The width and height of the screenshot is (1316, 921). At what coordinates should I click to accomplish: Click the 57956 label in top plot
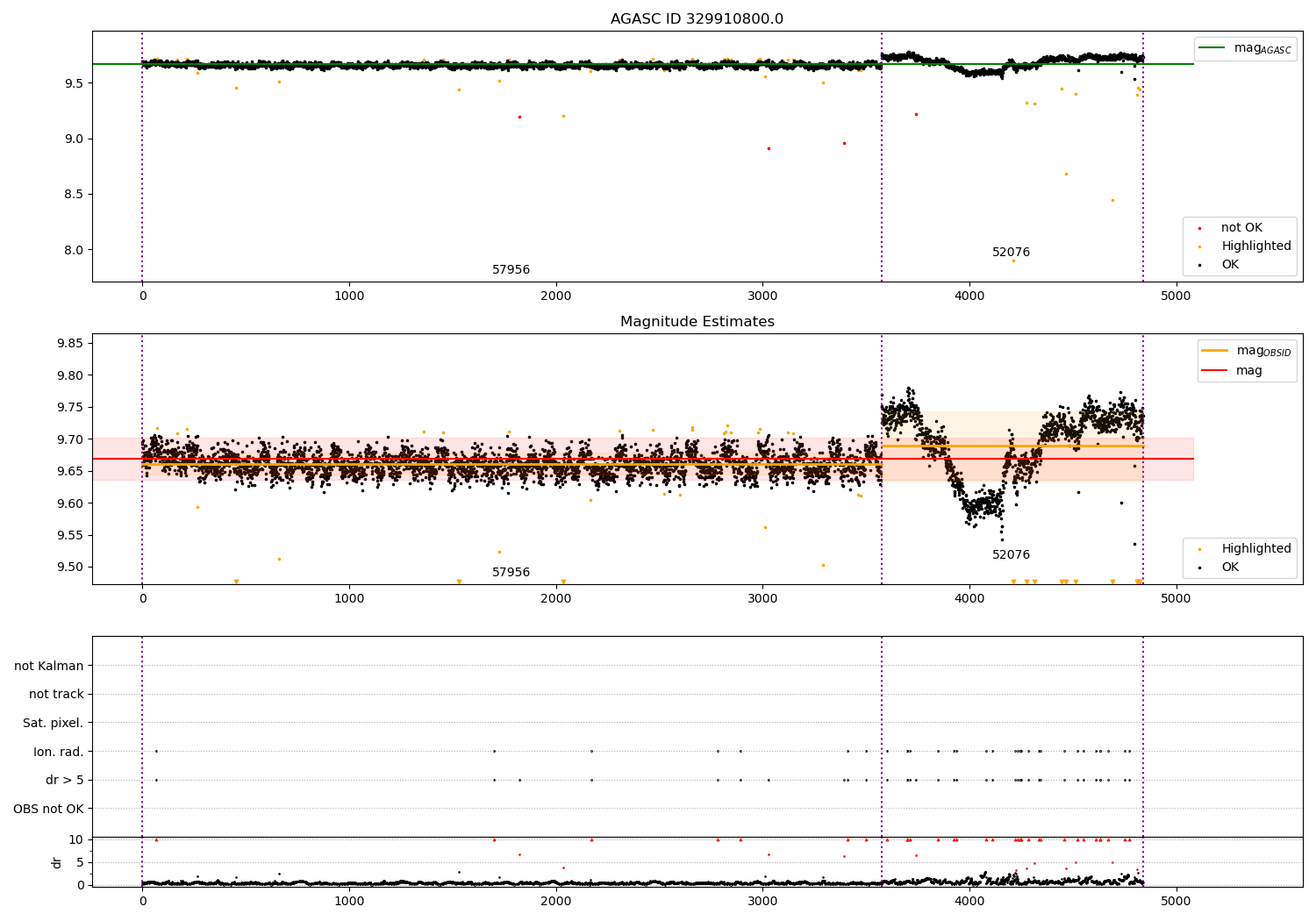[511, 270]
